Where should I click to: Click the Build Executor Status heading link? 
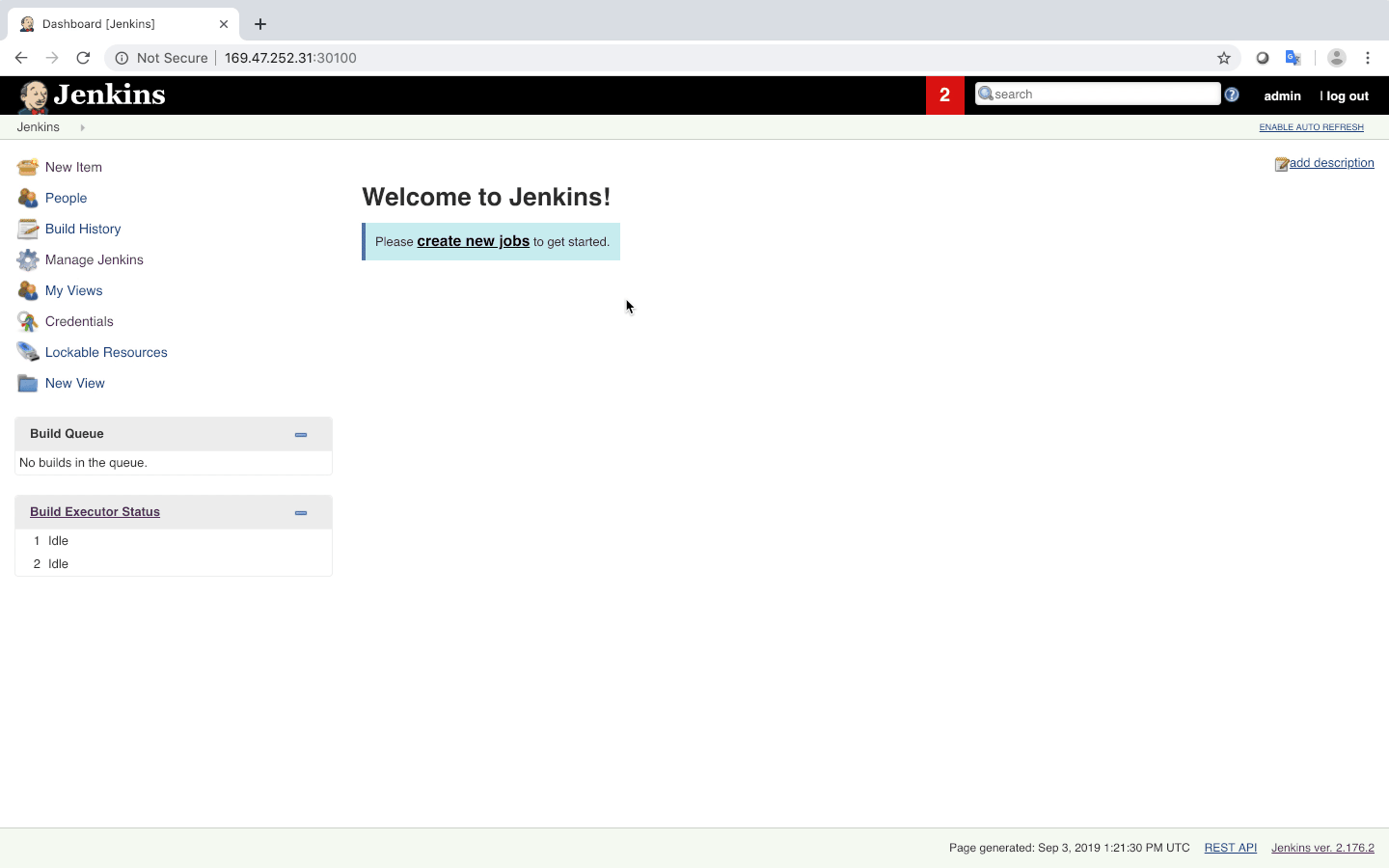point(95,512)
